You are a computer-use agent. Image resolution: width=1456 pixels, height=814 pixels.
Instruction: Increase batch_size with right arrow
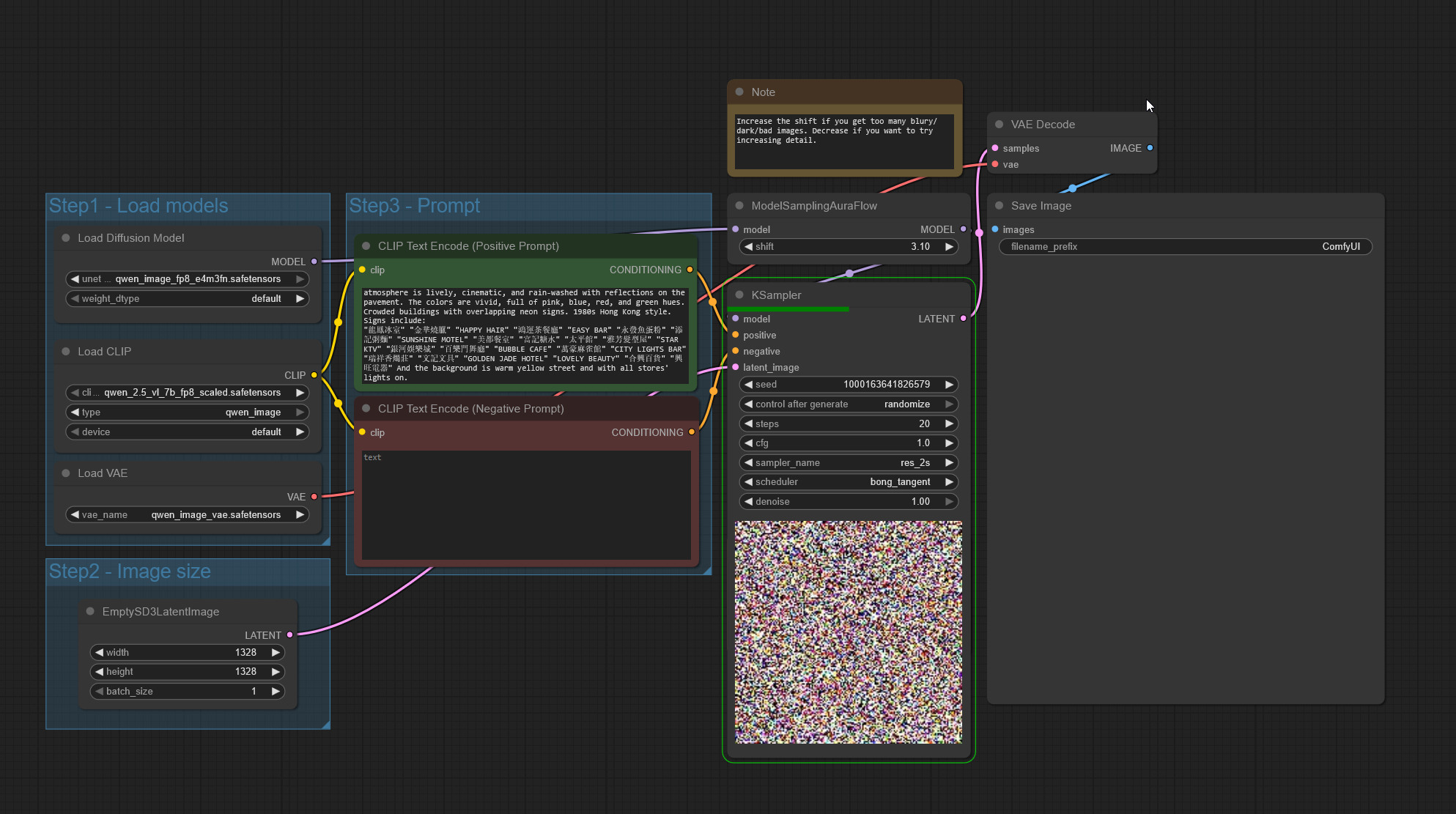[276, 692]
